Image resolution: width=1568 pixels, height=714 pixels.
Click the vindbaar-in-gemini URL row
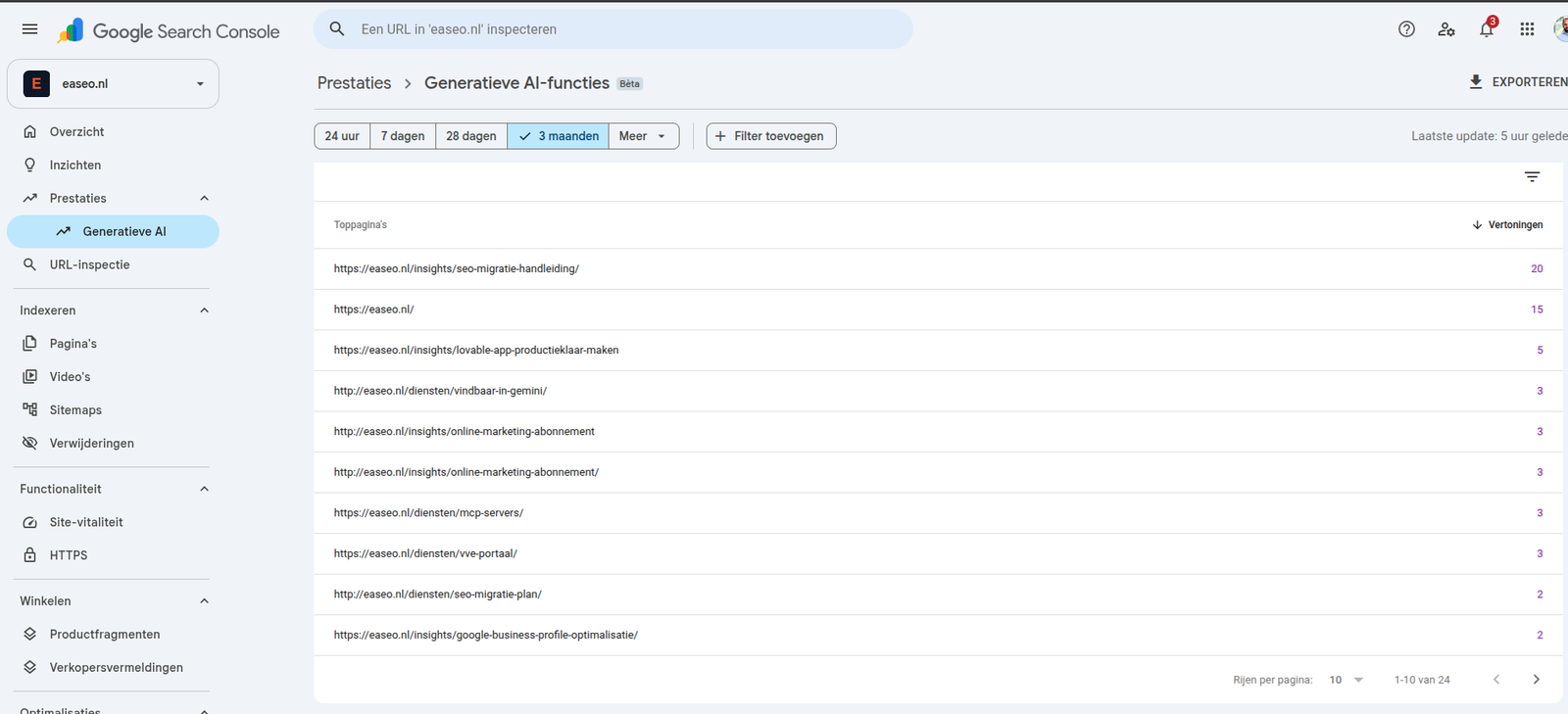pyautogui.click(x=940, y=391)
